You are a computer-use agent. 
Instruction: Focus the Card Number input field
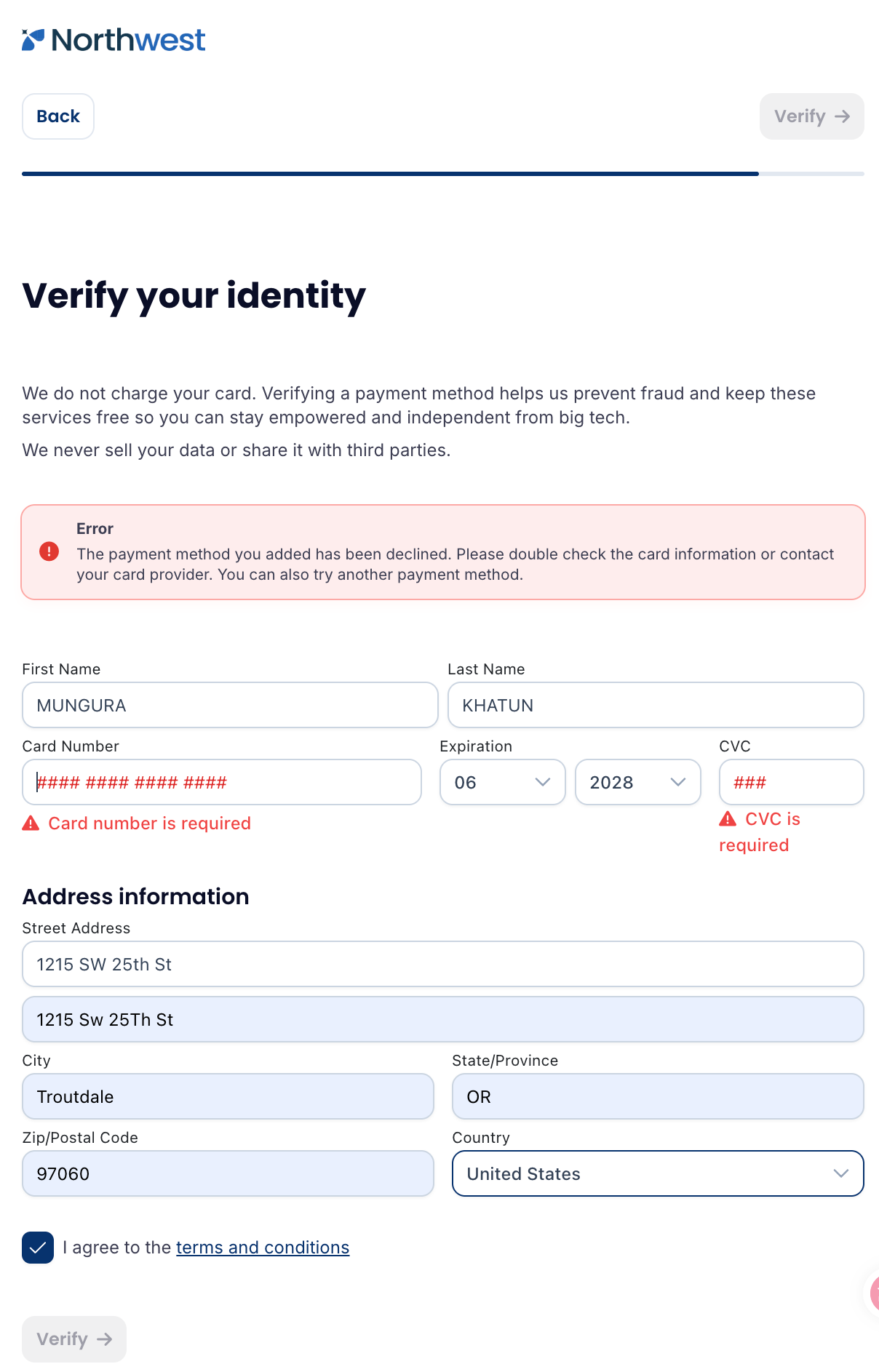tap(222, 782)
